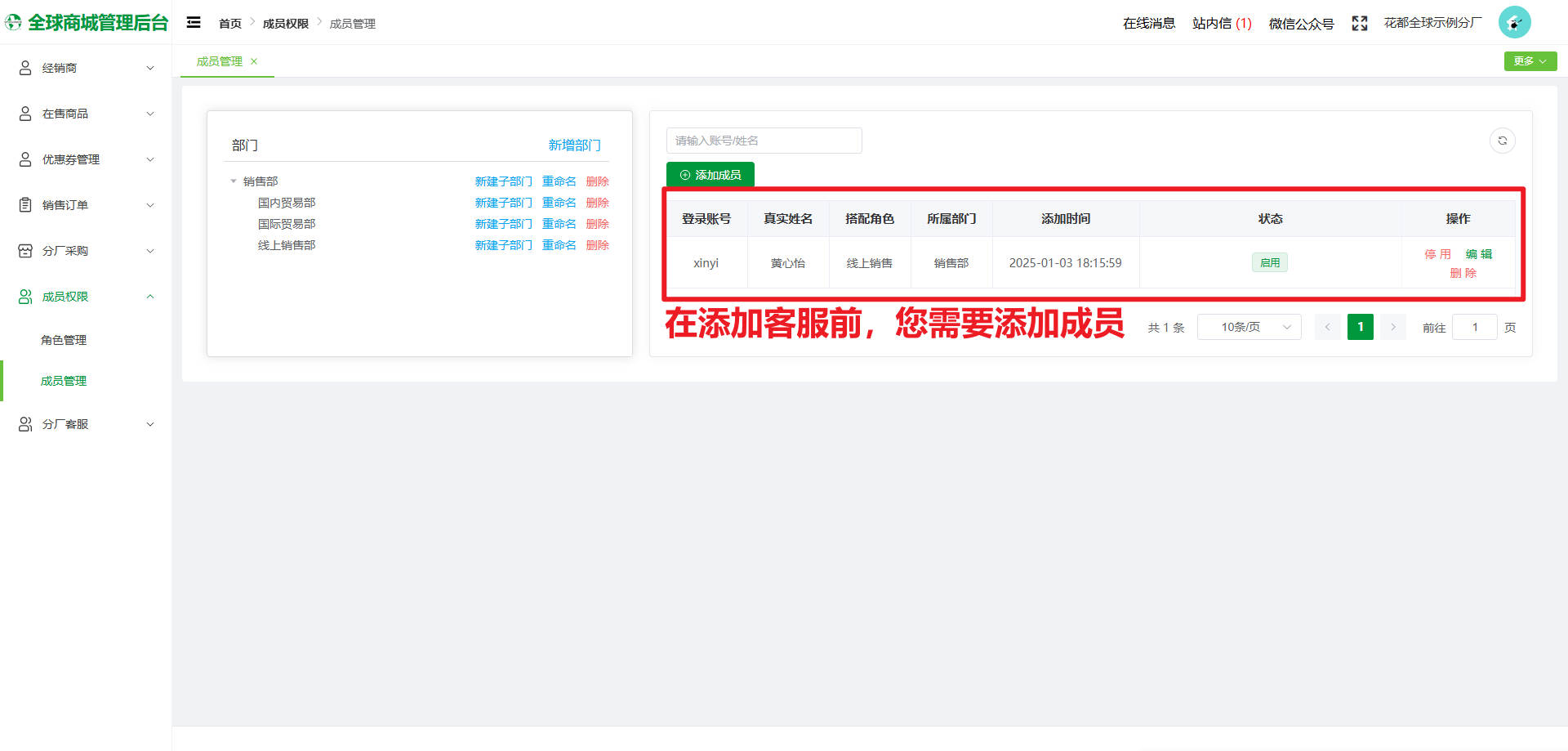
Task: Select 角色管理 in the sidebar
Action: (x=64, y=340)
